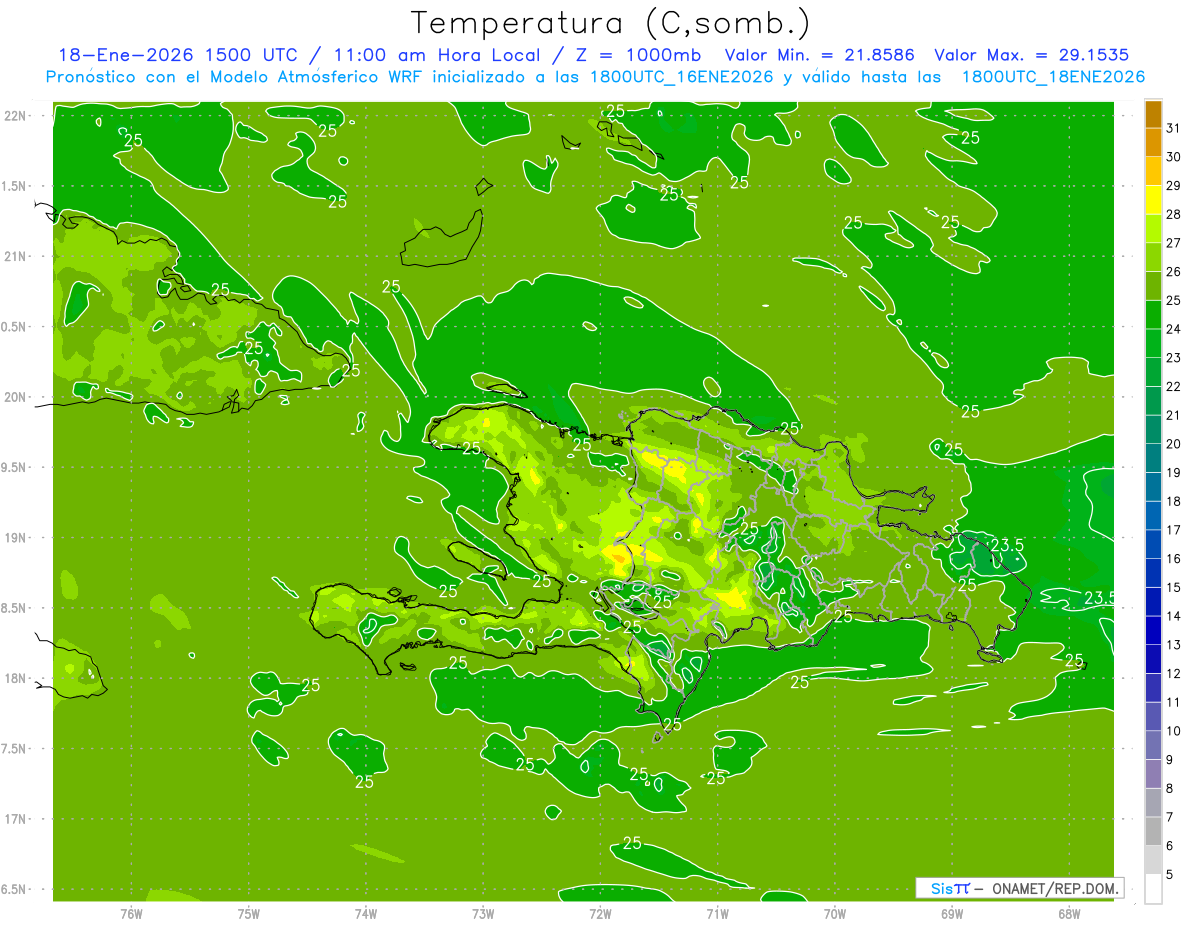Click the lime swatch between 27 and 28

1153,228
